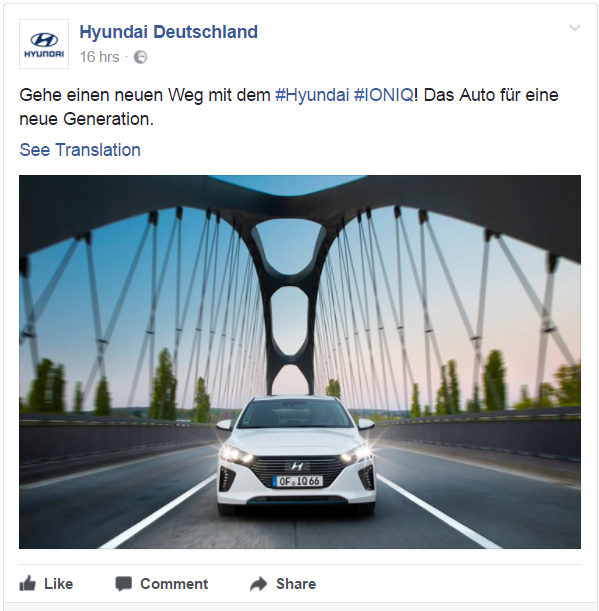Click the curved arrow Share icon
The width and height of the screenshot is (599, 611).
[x=258, y=584]
